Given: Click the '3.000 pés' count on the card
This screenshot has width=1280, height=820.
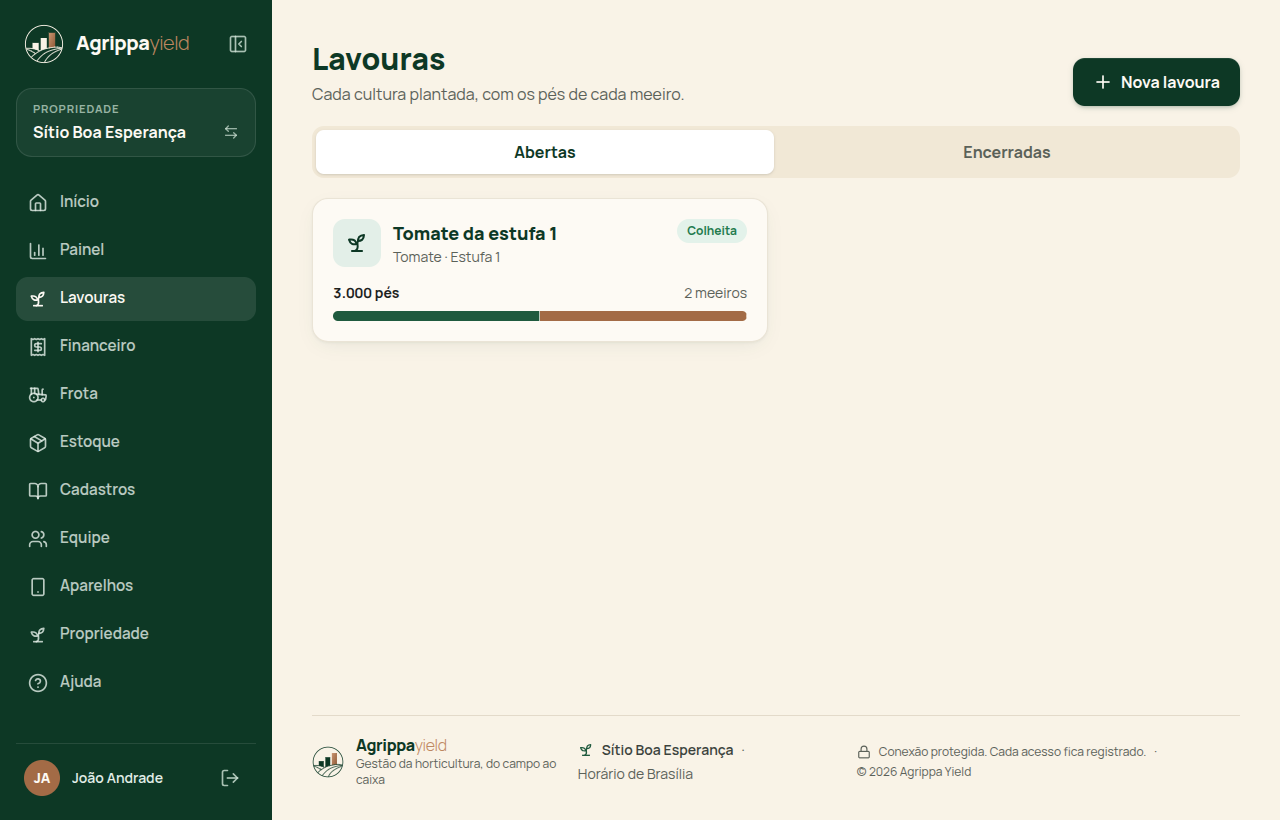Looking at the screenshot, I should click(366, 293).
